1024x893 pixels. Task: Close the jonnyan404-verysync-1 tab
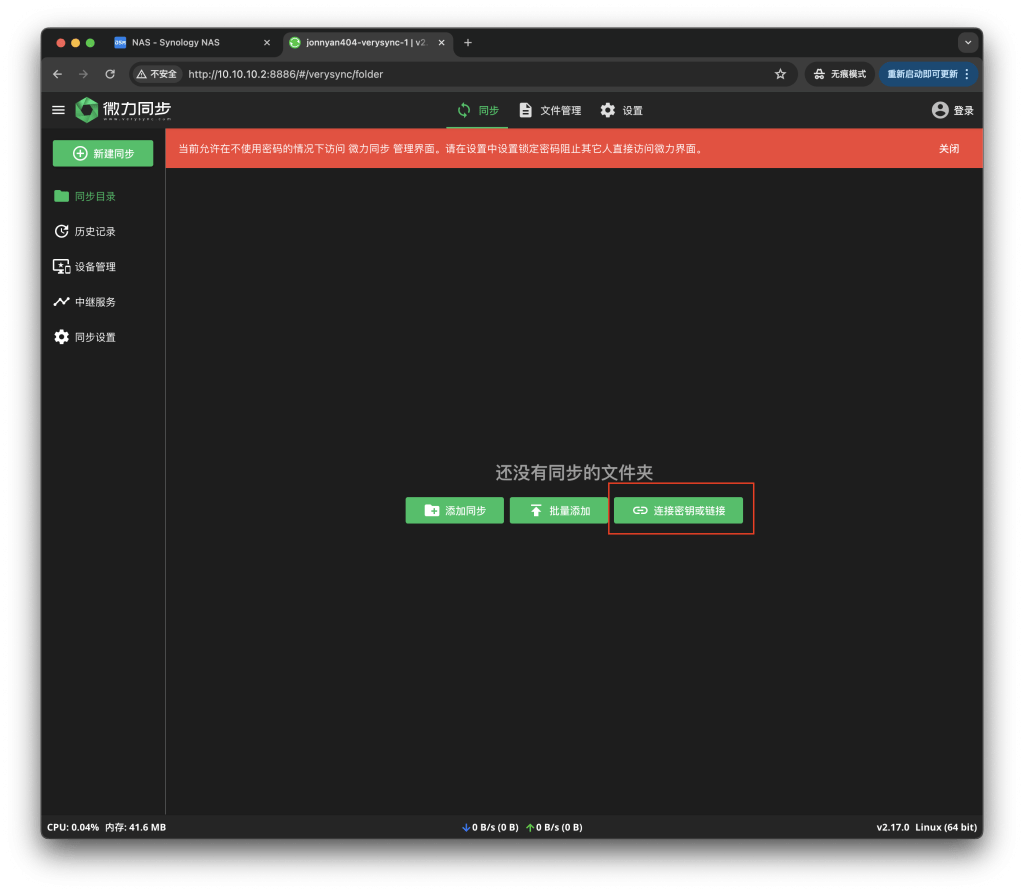tap(441, 42)
